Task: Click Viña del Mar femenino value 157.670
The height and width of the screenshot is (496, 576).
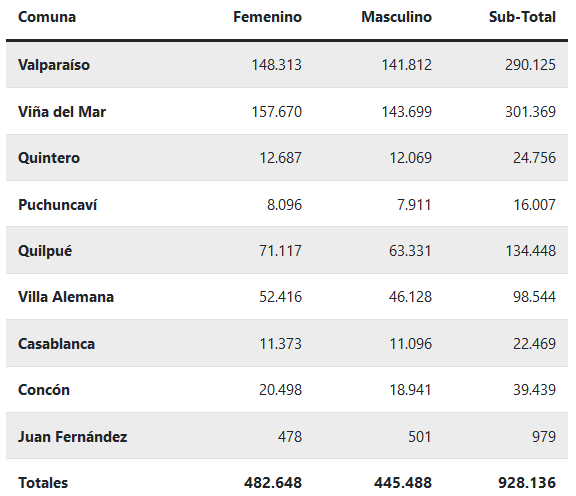Action: [277, 112]
